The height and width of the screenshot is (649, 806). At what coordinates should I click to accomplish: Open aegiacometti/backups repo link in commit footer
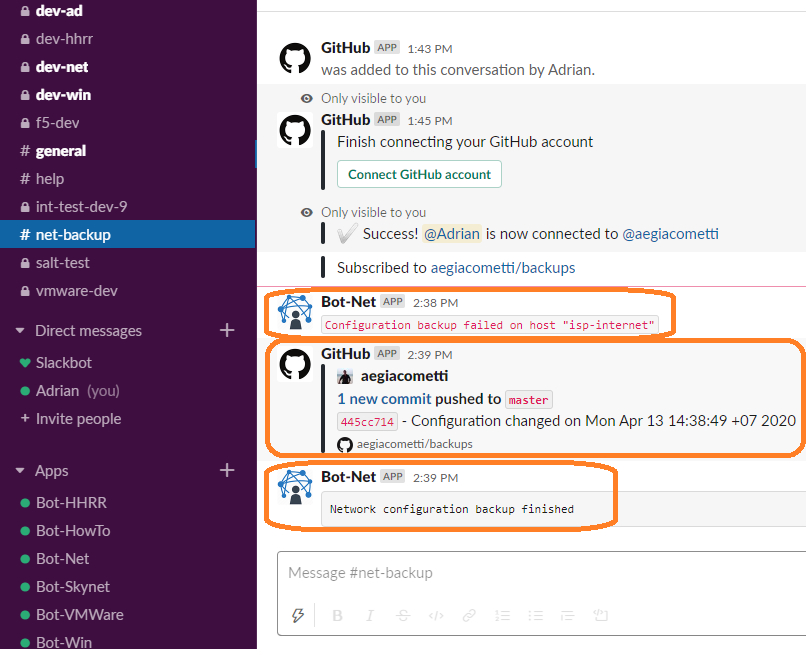click(414, 444)
